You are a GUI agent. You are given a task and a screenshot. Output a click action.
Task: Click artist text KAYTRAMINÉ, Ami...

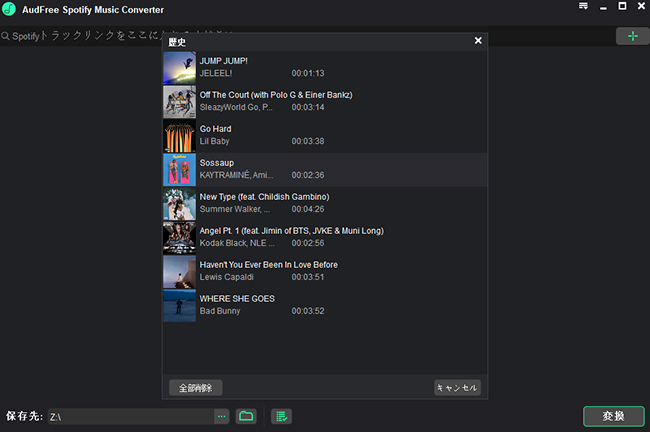coord(236,175)
